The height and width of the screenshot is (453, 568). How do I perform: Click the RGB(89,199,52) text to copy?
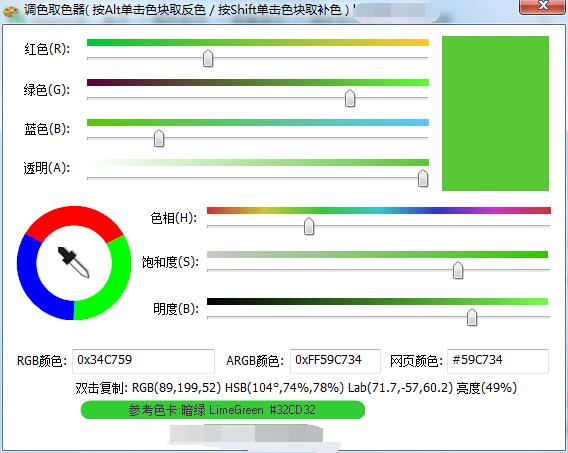tap(176, 388)
